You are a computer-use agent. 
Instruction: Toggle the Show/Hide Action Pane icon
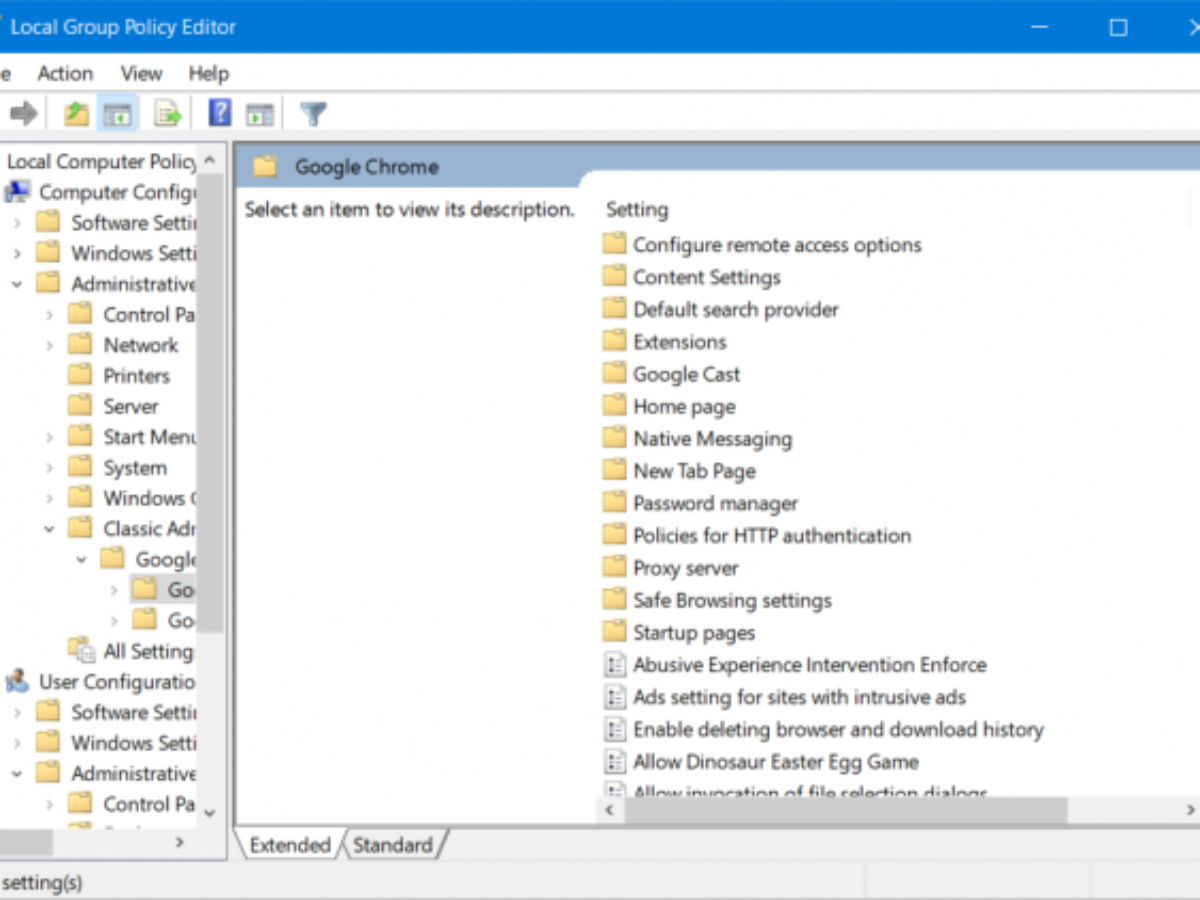tap(260, 114)
